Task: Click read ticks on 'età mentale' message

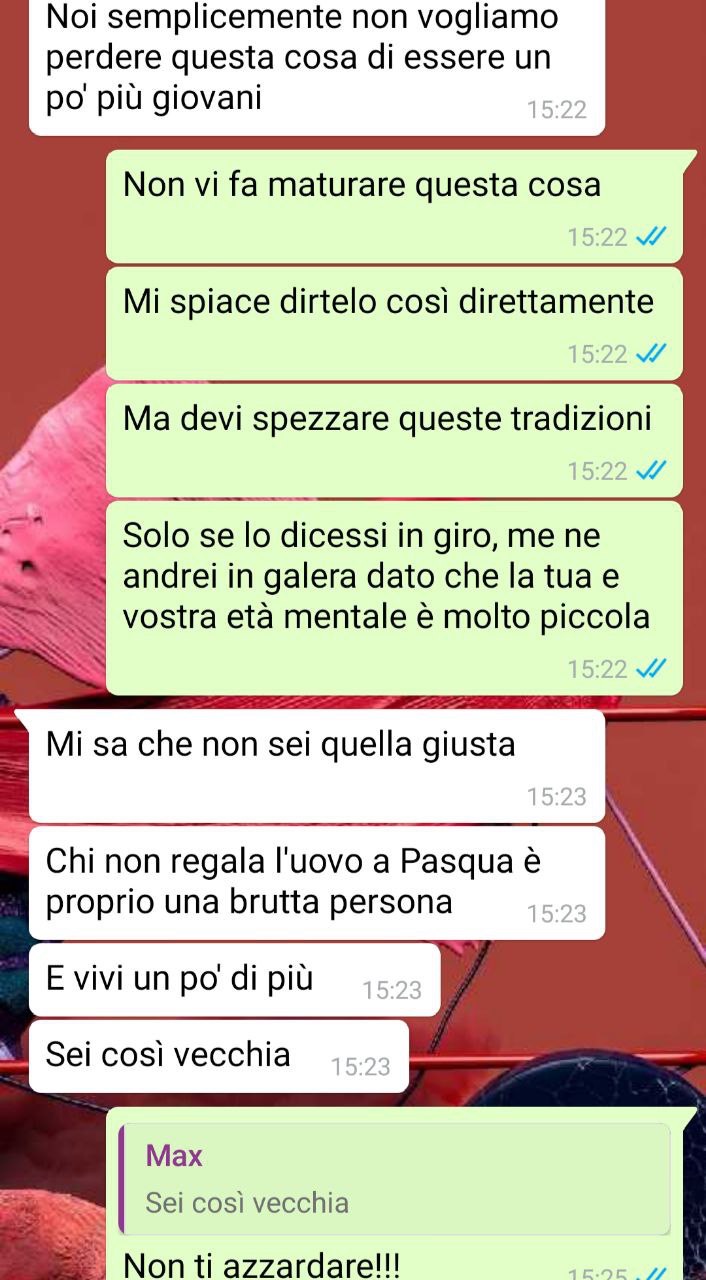Action: coord(650,669)
